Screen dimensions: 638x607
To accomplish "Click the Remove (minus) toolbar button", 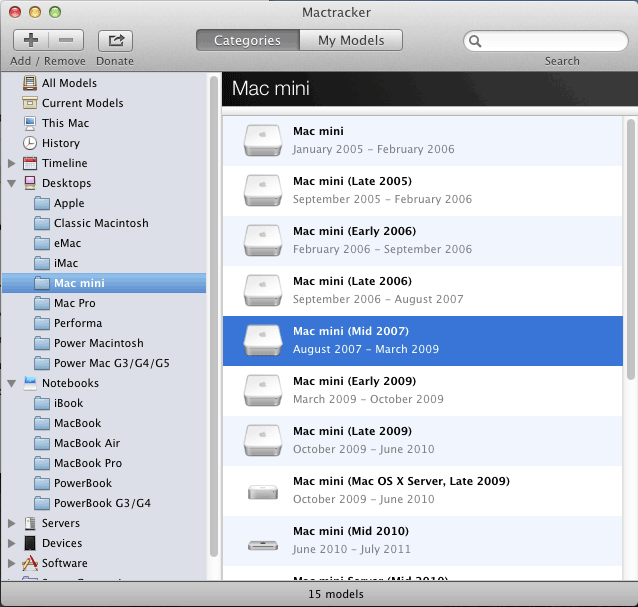I will [66, 40].
